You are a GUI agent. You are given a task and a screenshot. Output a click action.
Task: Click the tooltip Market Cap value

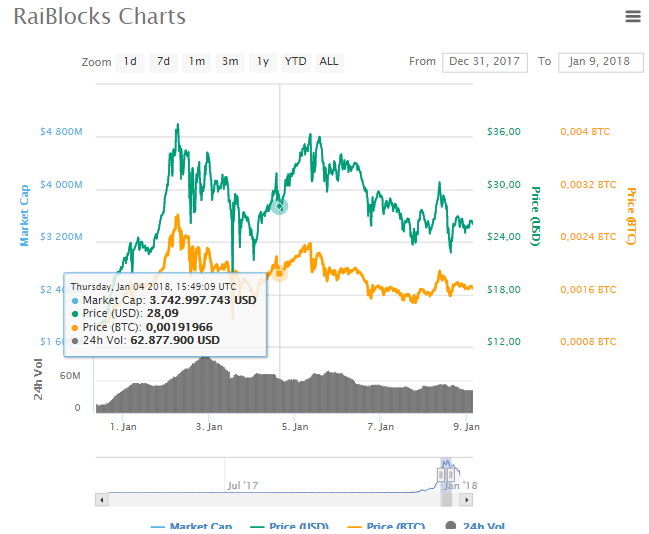point(203,300)
